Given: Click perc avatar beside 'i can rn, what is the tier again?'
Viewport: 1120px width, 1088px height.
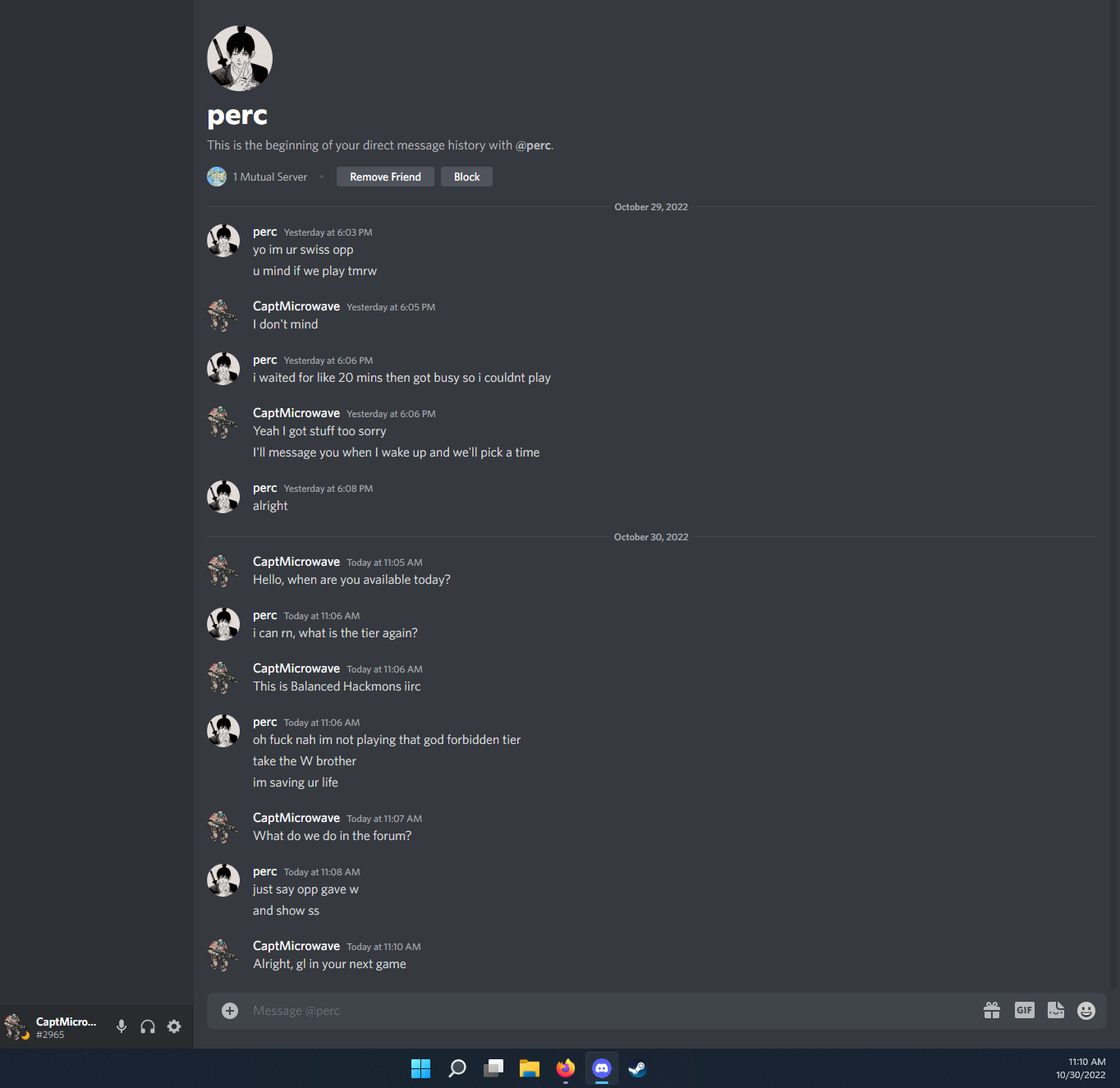Looking at the screenshot, I should (223, 624).
